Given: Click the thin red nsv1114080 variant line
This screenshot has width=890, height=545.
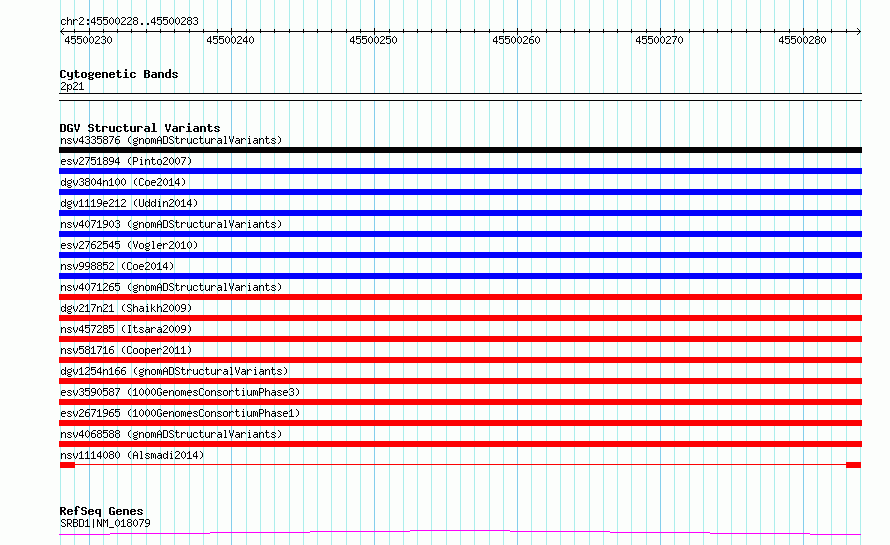Looking at the screenshot, I should click(460, 465).
